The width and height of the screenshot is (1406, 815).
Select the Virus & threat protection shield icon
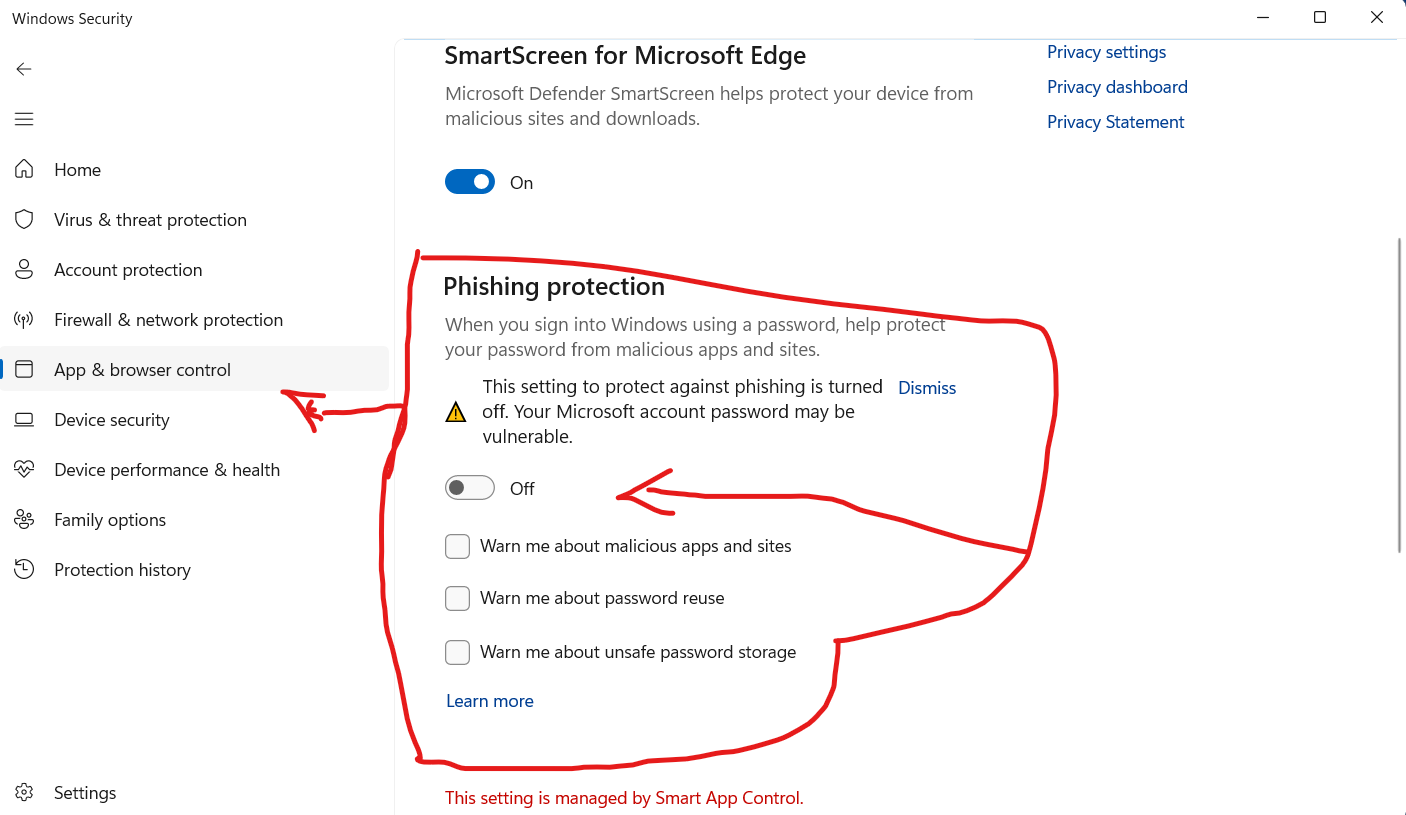pos(24,219)
